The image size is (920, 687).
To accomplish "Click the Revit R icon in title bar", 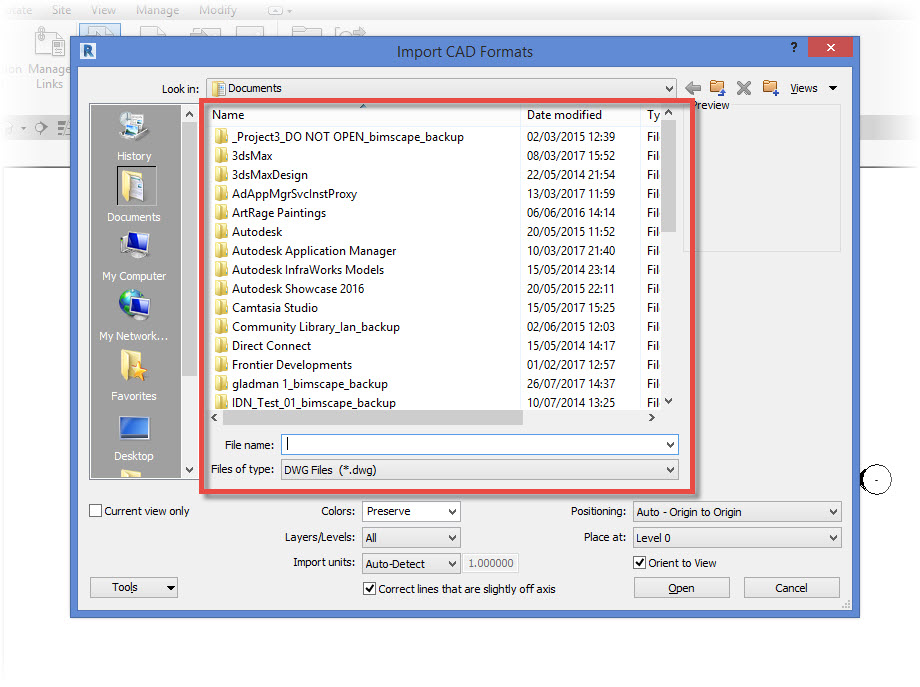I will point(88,51).
